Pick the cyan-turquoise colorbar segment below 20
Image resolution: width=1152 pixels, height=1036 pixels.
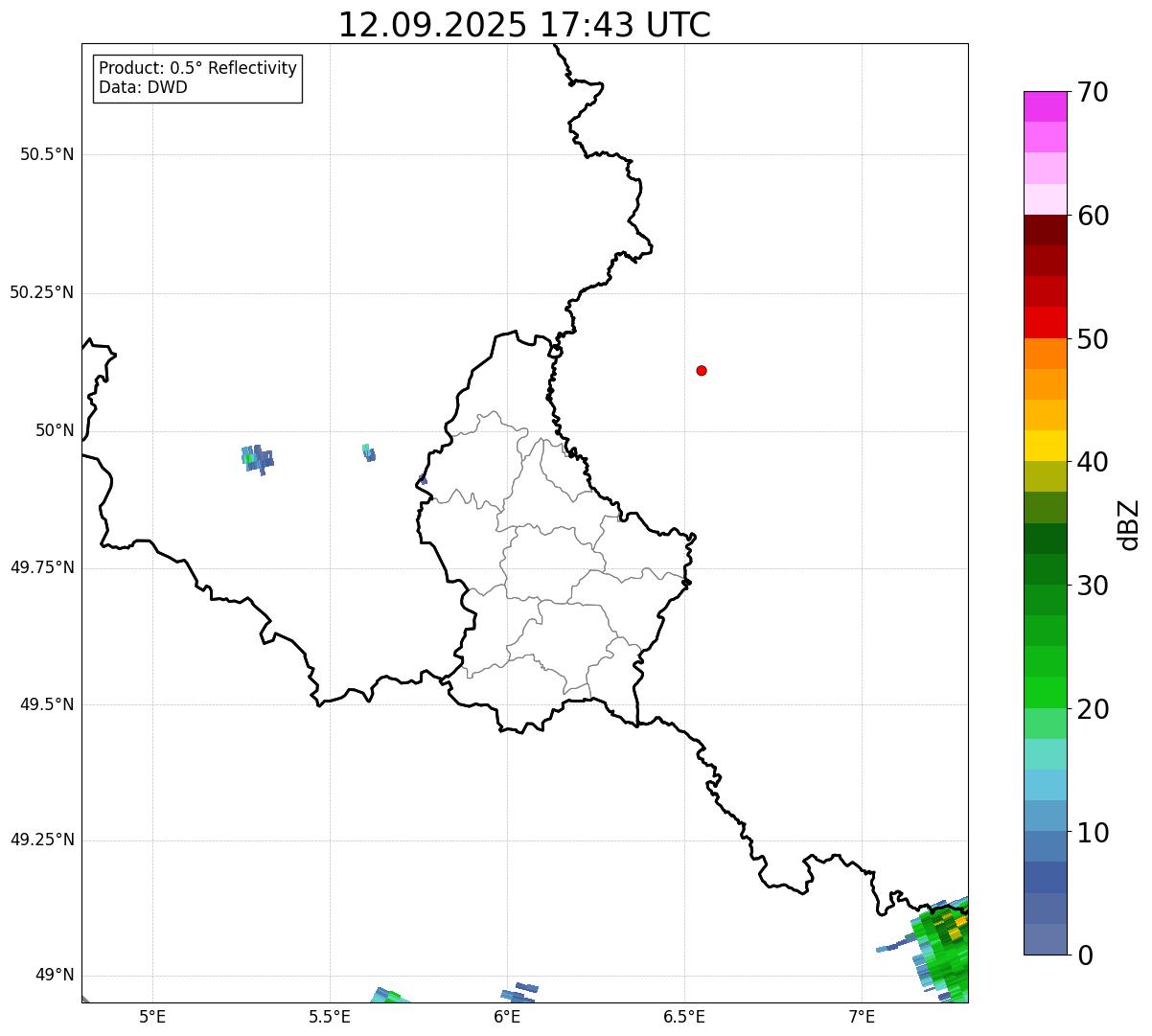pos(1045,754)
